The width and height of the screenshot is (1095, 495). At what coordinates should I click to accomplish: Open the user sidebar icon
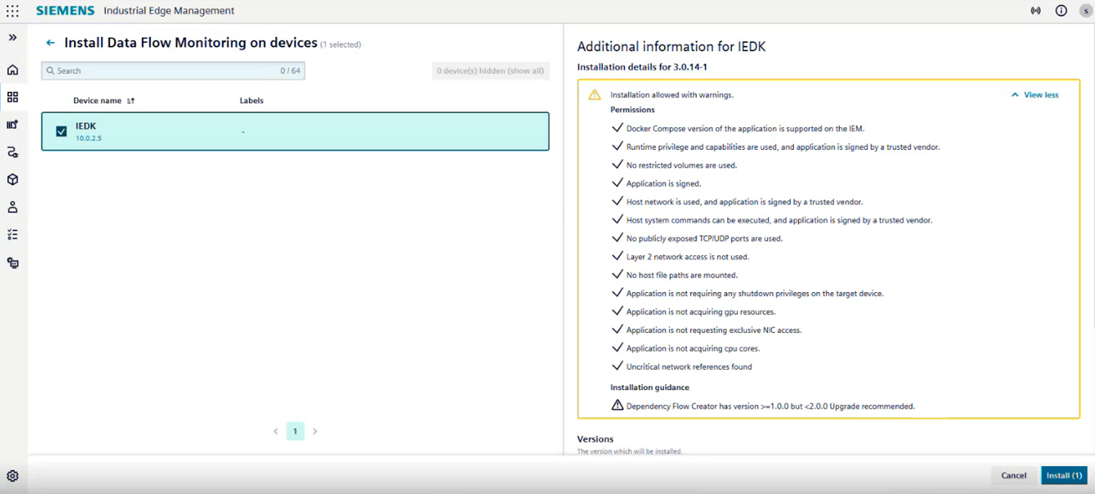(x=13, y=207)
